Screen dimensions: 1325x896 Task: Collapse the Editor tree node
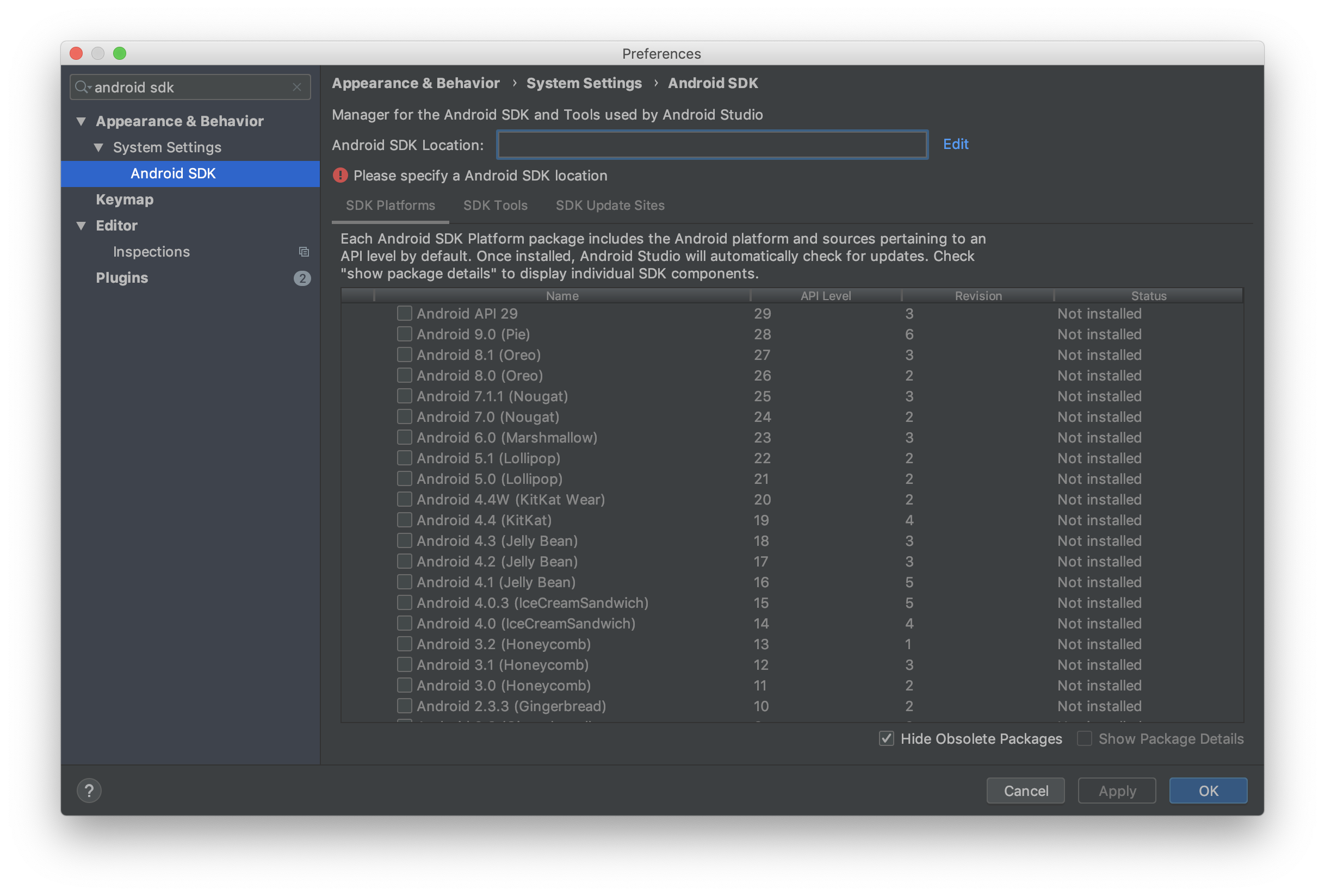click(81, 226)
